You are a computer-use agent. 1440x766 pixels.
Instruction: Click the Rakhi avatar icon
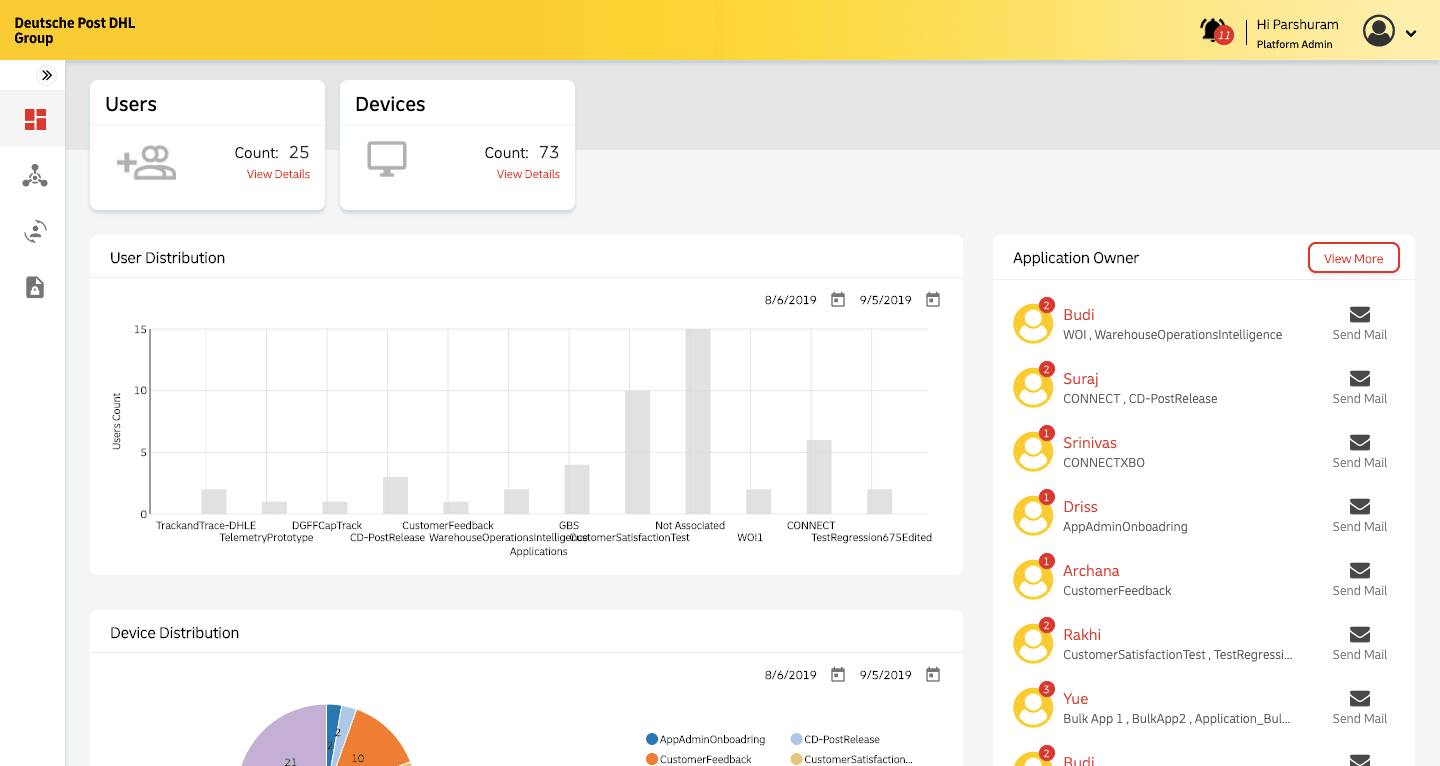pyautogui.click(x=1033, y=643)
